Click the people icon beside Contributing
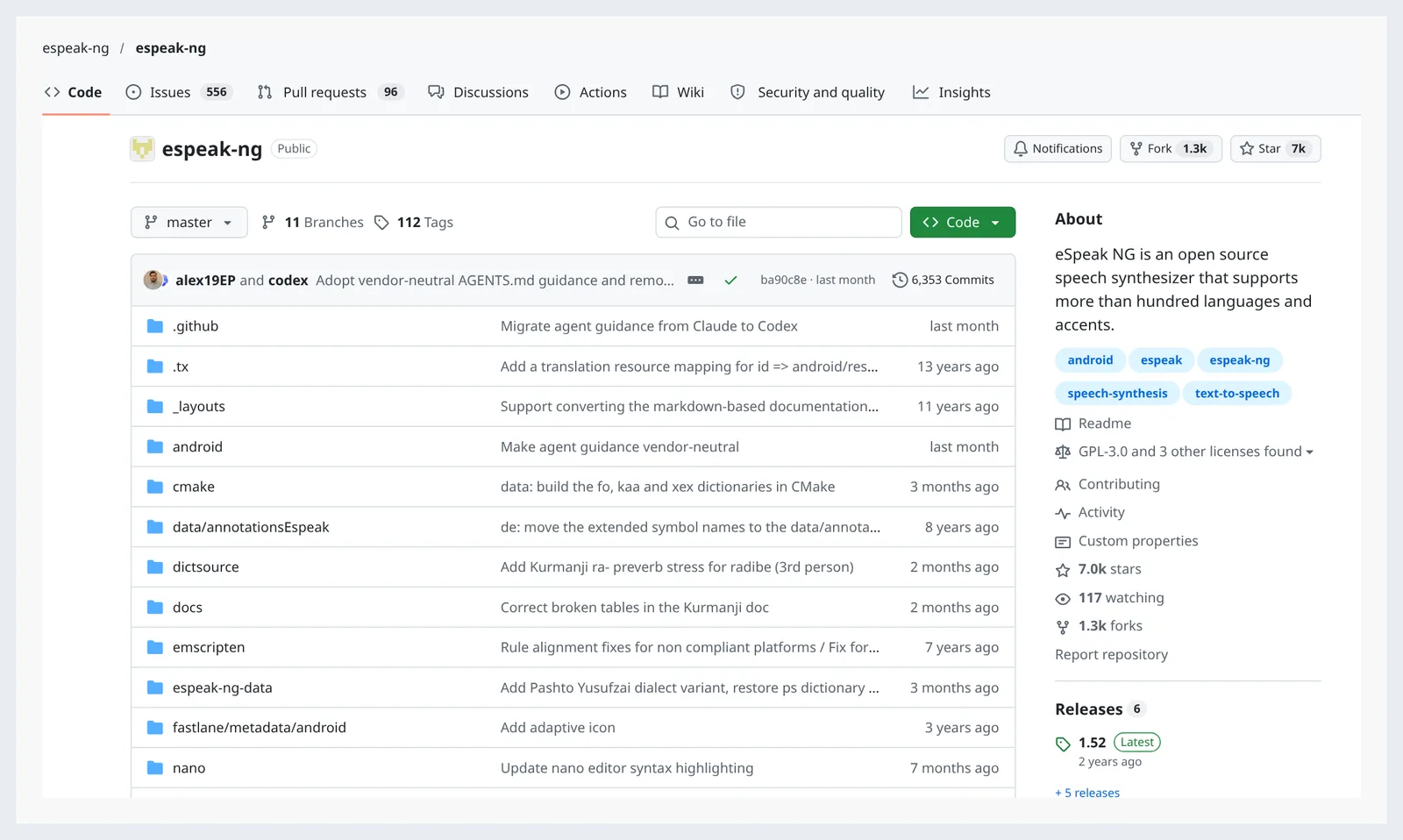Viewport: 1403px width, 840px height. (x=1063, y=485)
